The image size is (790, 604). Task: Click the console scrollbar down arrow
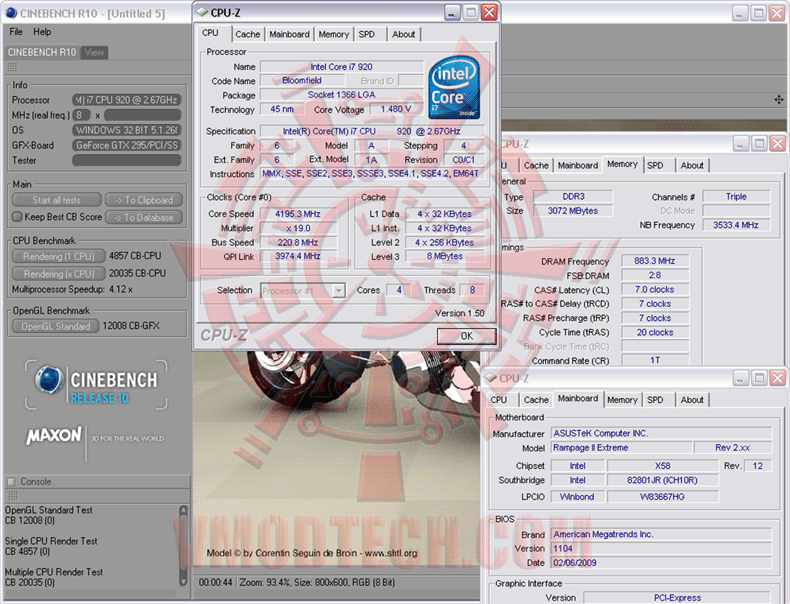click(183, 582)
